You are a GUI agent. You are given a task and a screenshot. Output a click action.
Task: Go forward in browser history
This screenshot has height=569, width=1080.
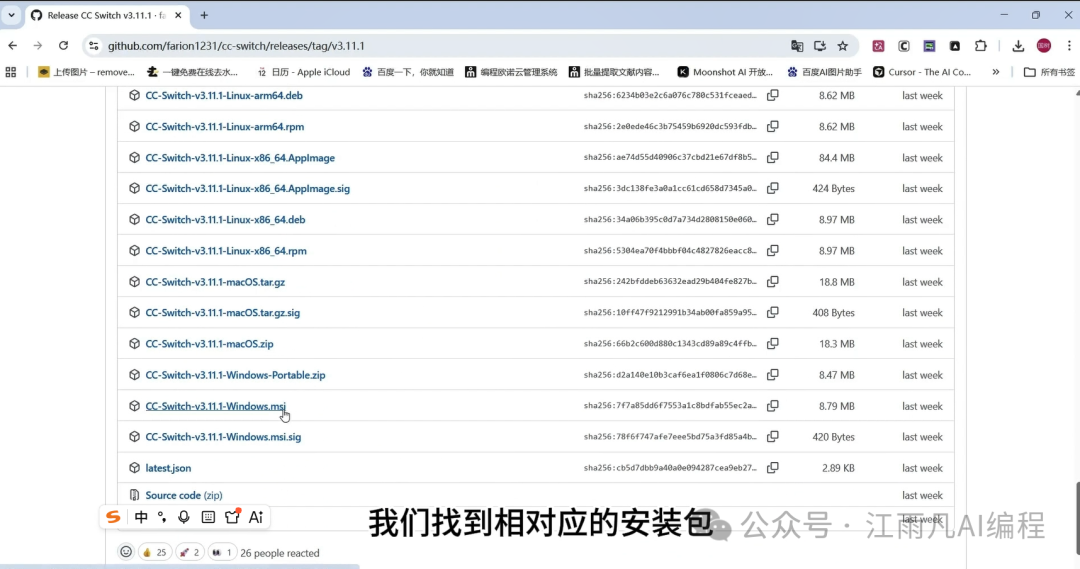tap(38, 45)
